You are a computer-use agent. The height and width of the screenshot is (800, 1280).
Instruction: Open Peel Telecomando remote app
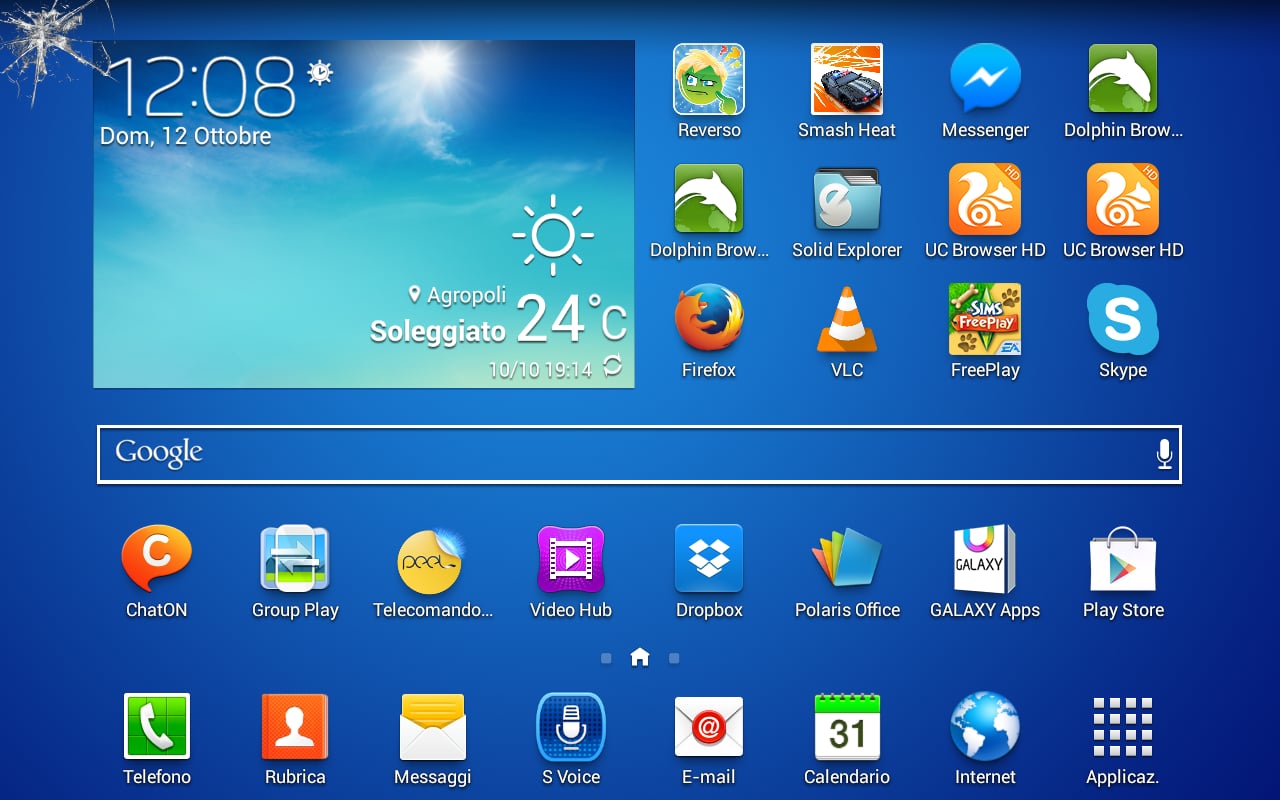point(433,560)
